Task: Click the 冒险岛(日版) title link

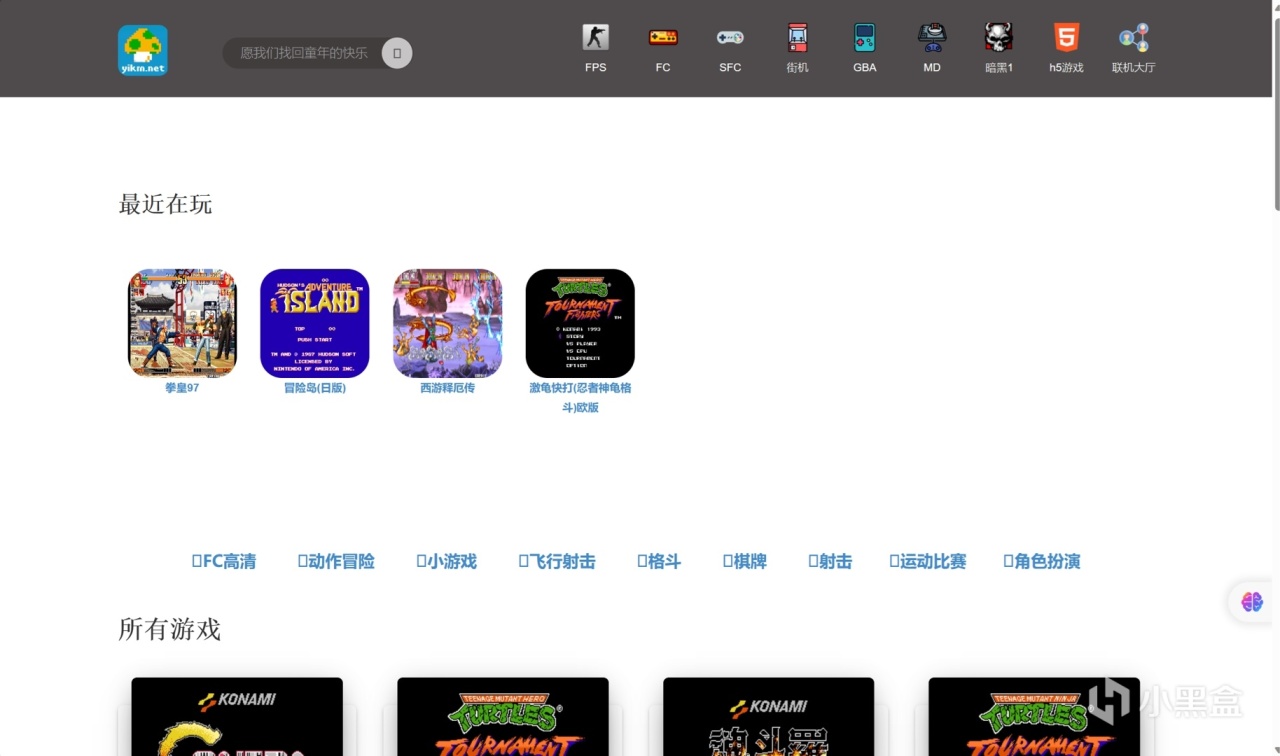Action: 315,388
